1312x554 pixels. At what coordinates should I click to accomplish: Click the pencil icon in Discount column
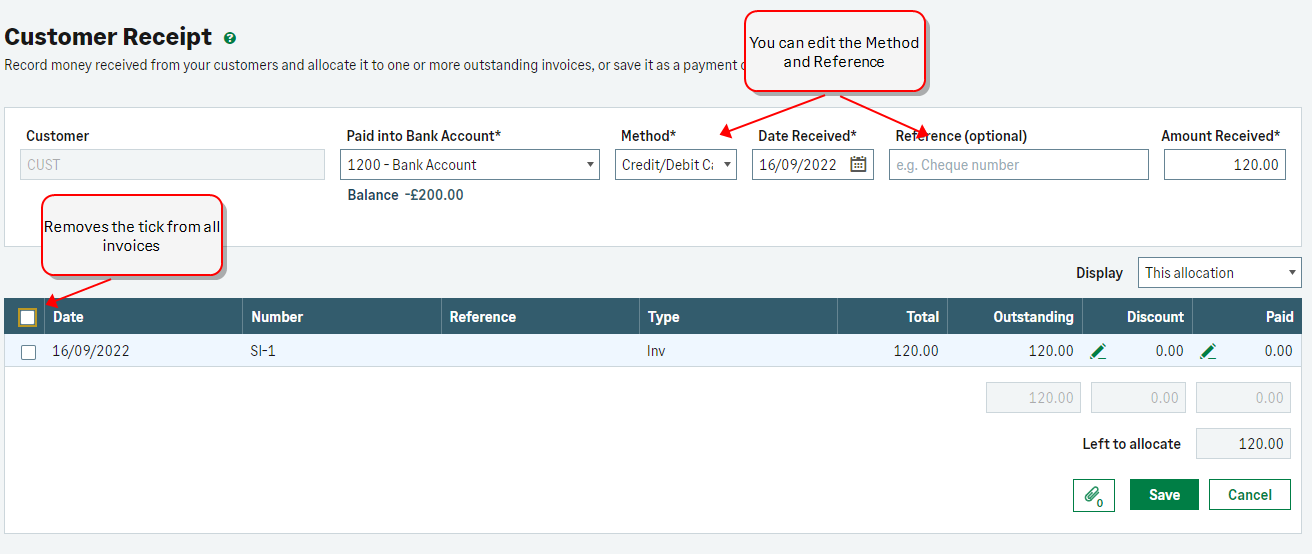pyautogui.click(x=1098, y=351)
